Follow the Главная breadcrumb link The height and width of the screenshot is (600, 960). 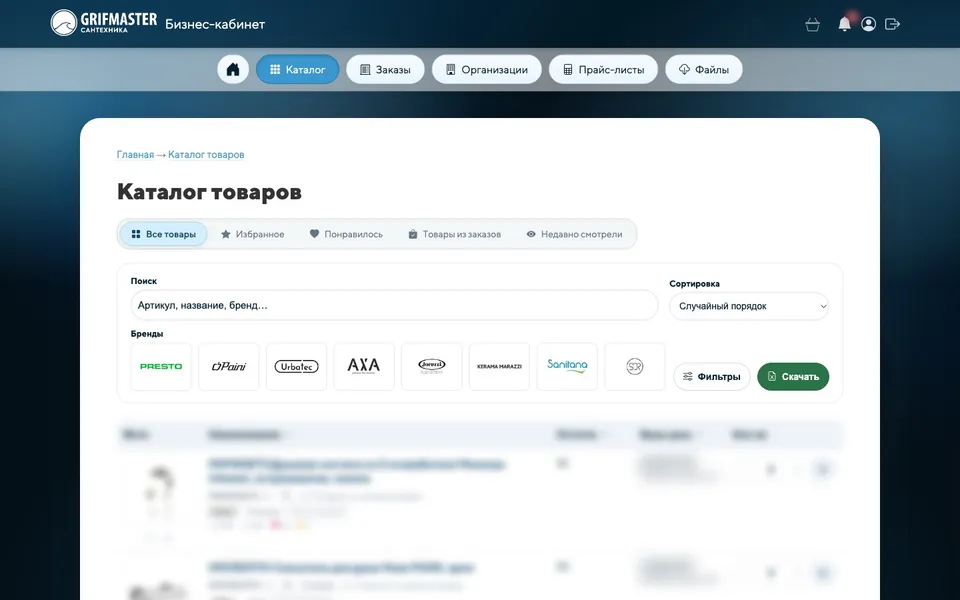(135, 155)
